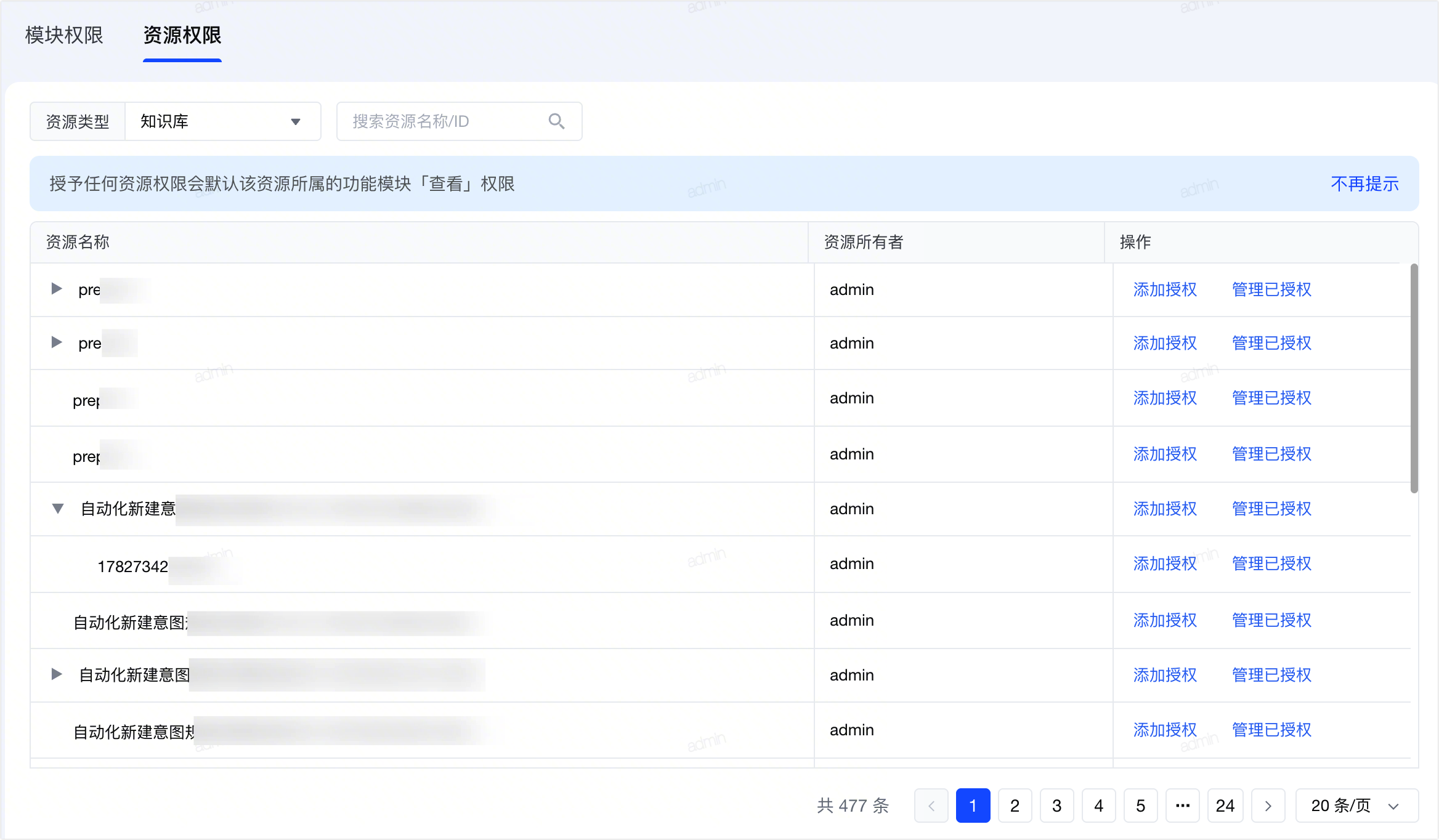Go to pagination page 2
Screen dimensions: 1439x840
1015,806
